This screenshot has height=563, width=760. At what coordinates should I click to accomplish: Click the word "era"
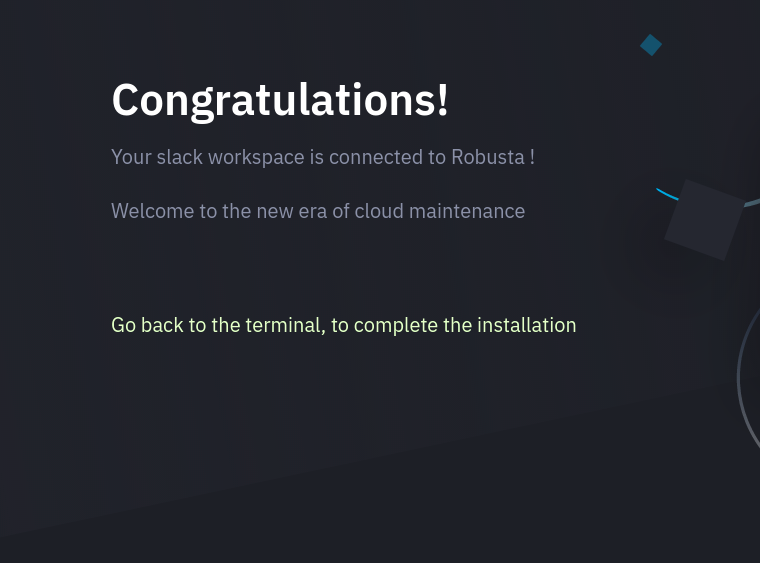[315, 211]
